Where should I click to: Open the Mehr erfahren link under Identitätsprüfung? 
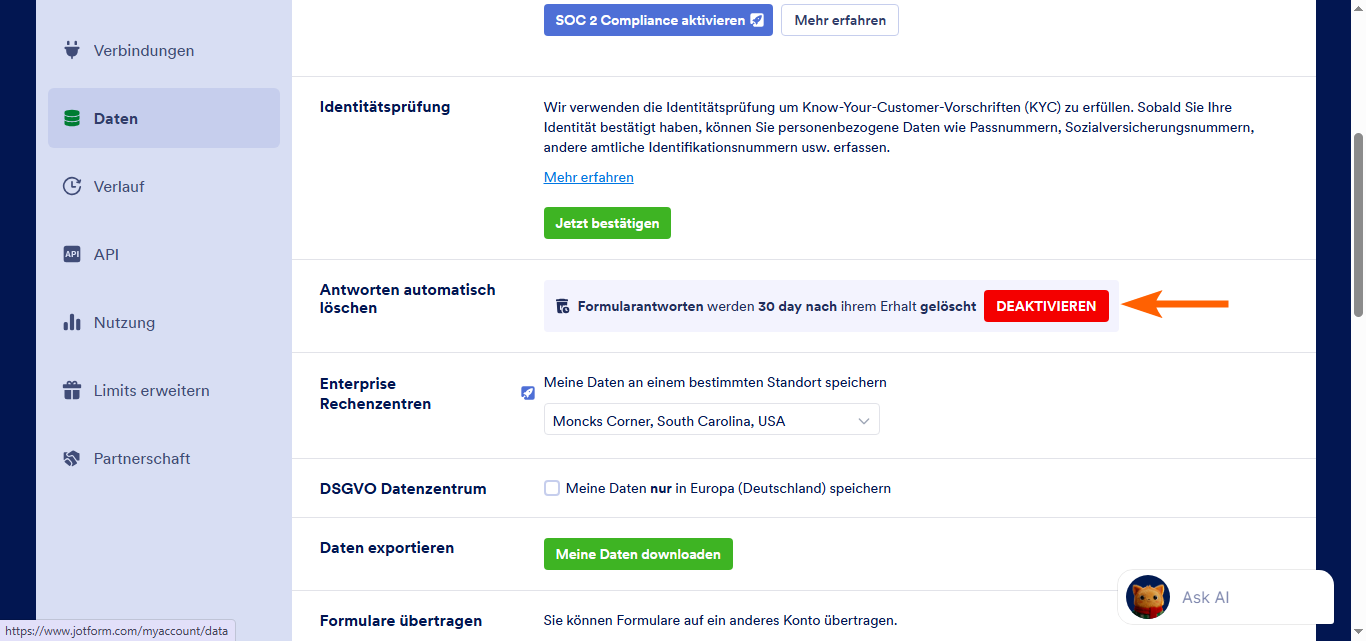(588, 177)
